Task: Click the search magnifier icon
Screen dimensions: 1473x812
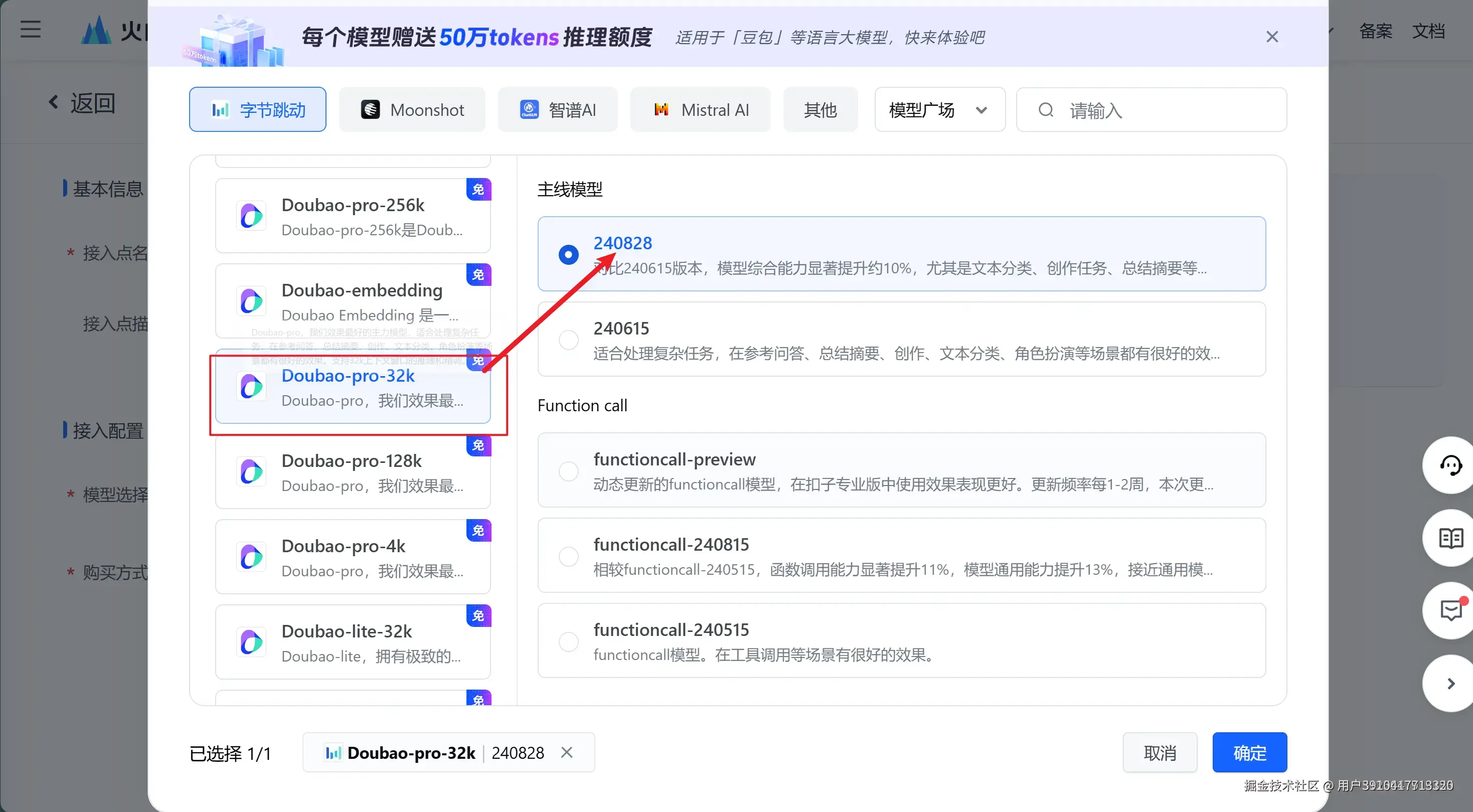Action: click(1045, 110)
